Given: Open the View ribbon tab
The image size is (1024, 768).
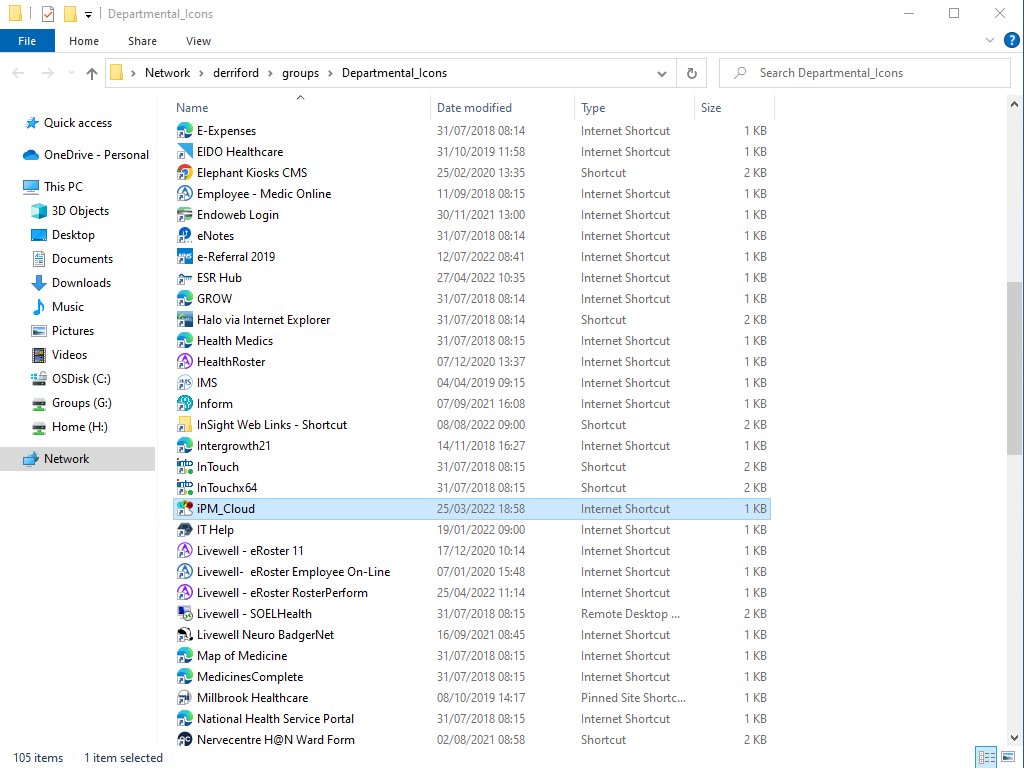Looking at the screenshot, I should [x=199, y=41].
